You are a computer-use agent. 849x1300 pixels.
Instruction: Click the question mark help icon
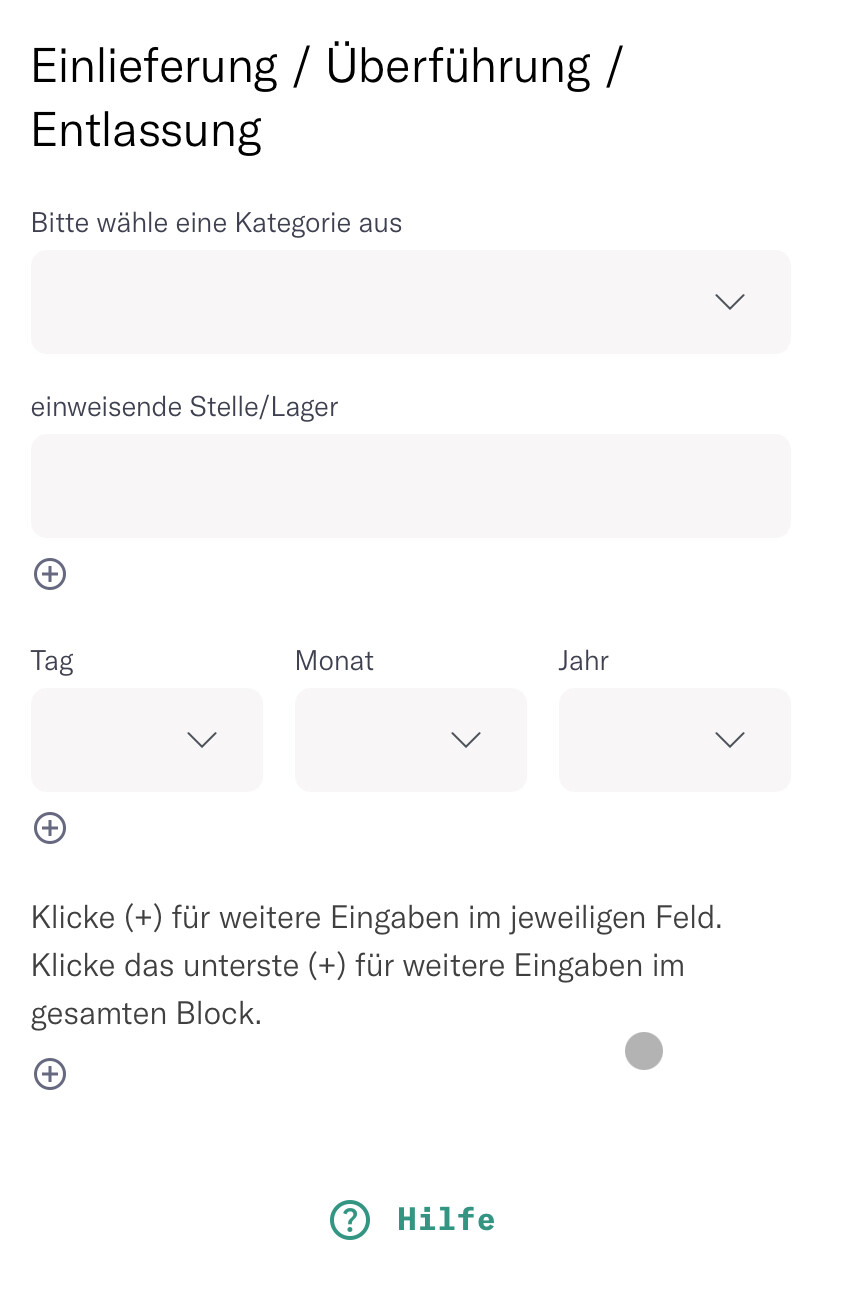350,1220
